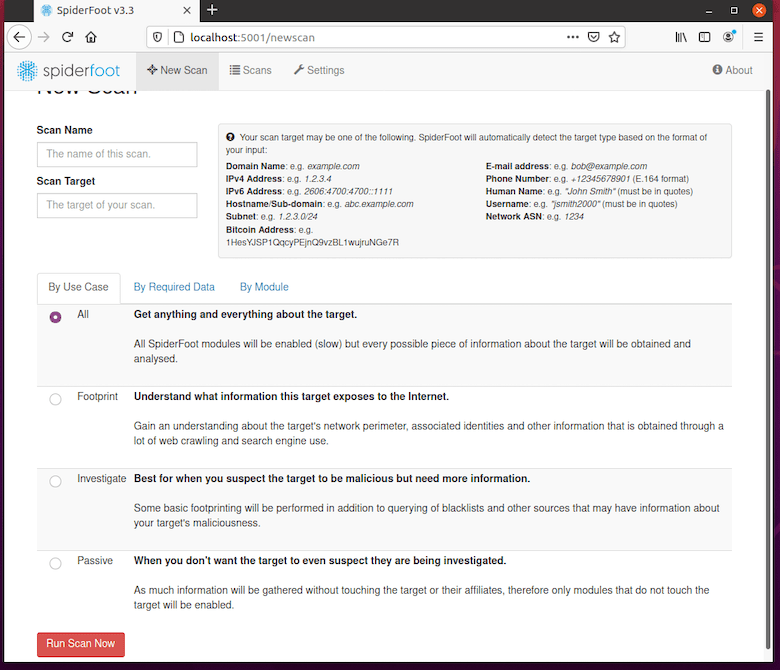780x670 pixels.
Task: Click the SpiderFoot logo
Action: click(x=68, y=71)
